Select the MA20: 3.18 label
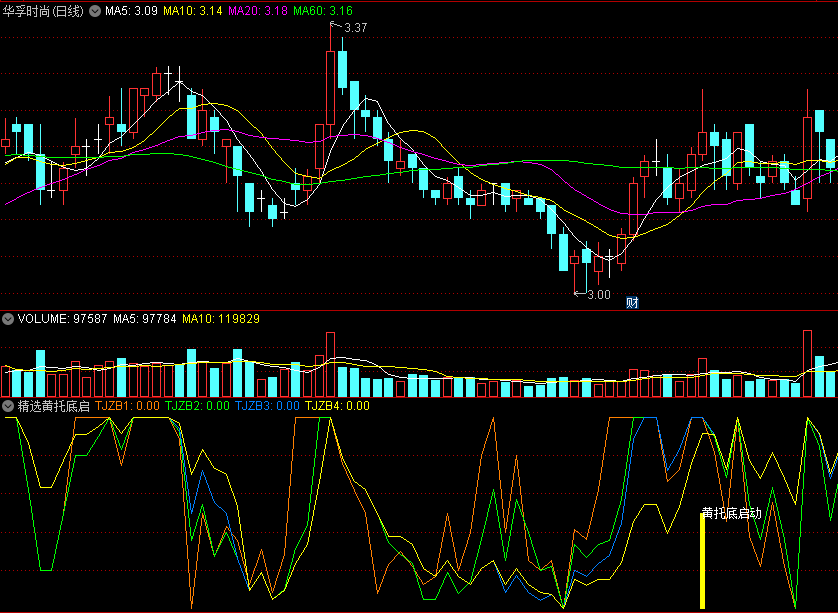This screenshot has width=838, height=613. tap(258, 11)
